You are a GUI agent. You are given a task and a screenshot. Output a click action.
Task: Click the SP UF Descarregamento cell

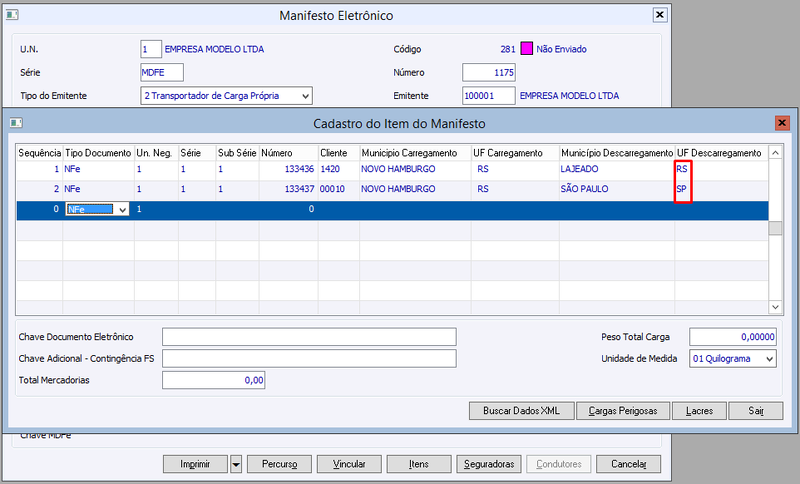[x=721, y=189]
